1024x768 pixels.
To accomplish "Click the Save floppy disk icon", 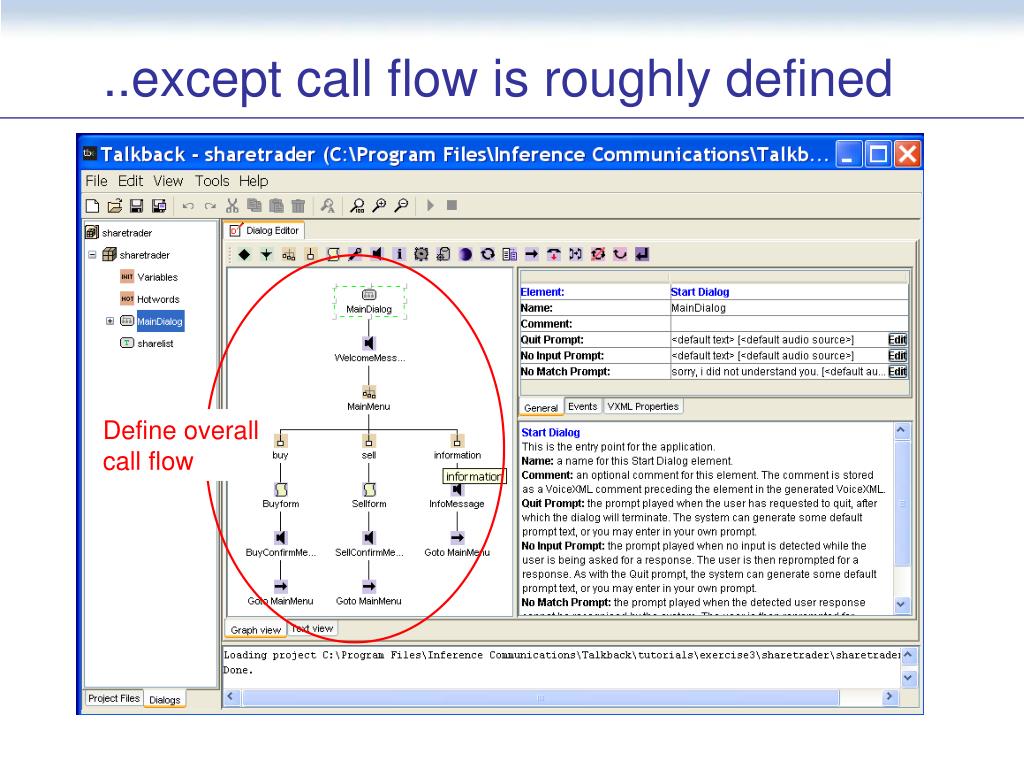I will (136, 206).
